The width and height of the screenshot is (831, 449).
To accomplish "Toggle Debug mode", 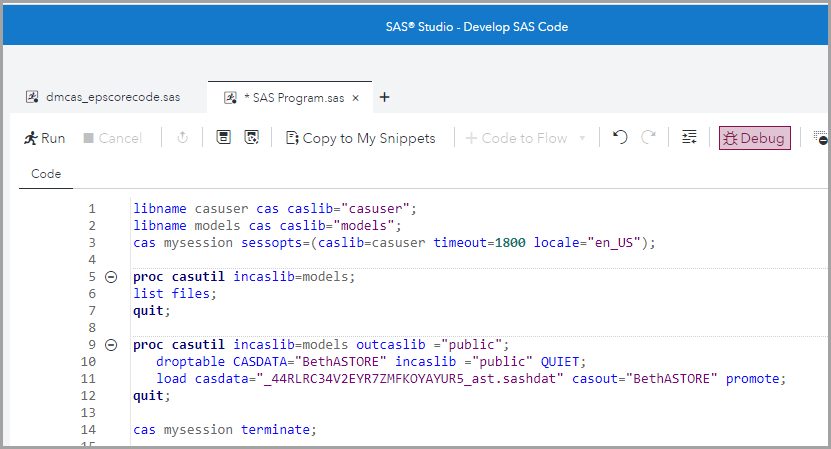I will [755, 138].
